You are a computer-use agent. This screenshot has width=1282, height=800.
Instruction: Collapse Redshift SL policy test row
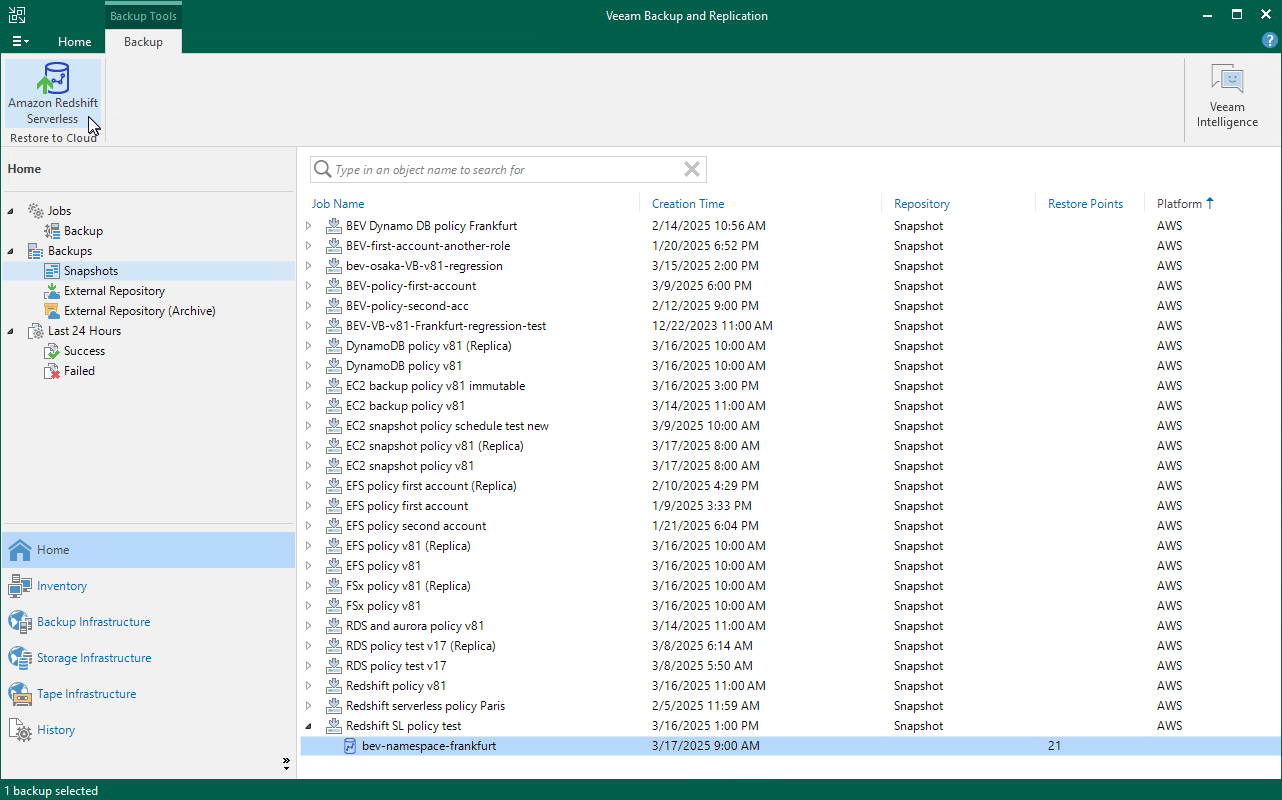[x=309, y=726]
